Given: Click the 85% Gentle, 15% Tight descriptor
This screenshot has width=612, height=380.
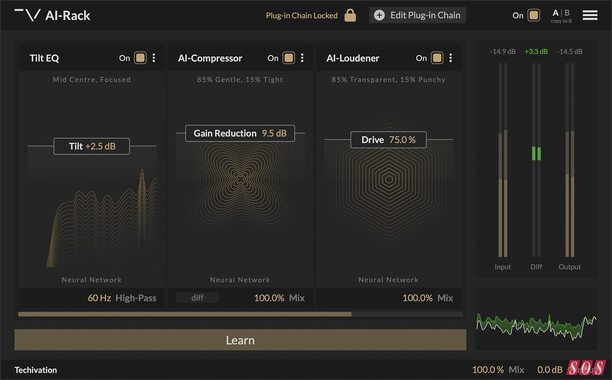Looking at the screenshot, I should pos(240,80).
